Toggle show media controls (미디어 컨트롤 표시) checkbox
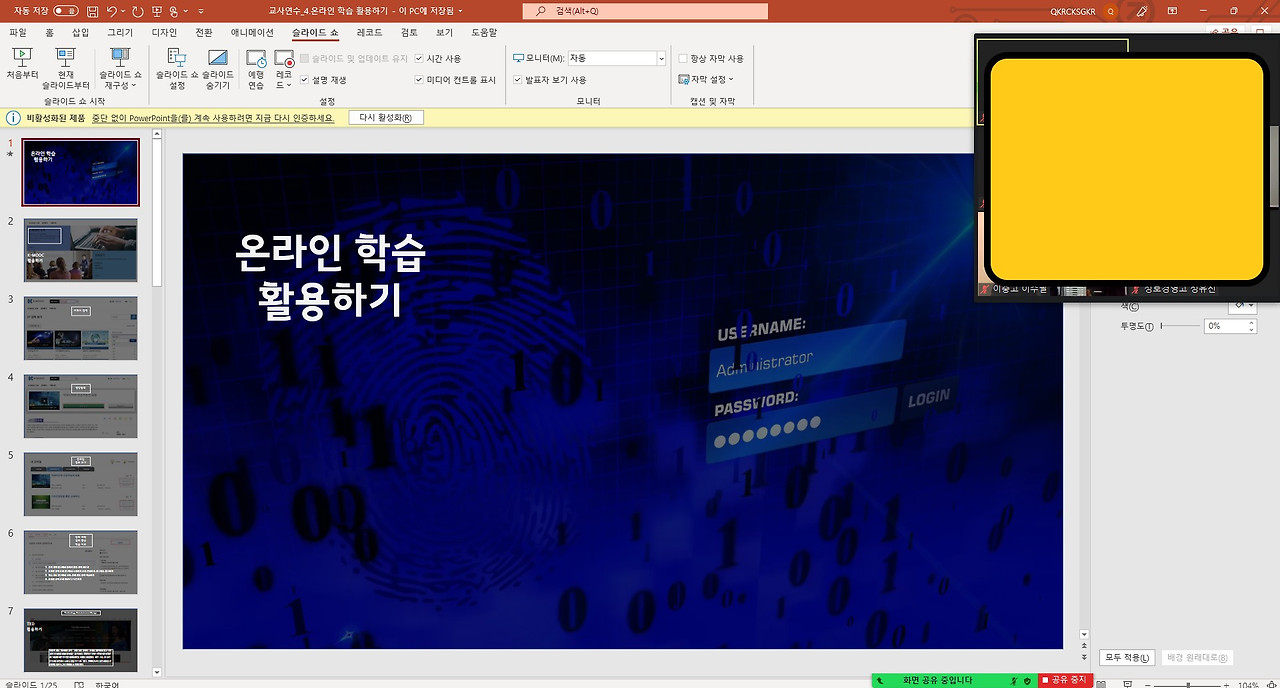The height and width of the screenshot is (688, 1280). pyautogui.click(x=419, y=79)
